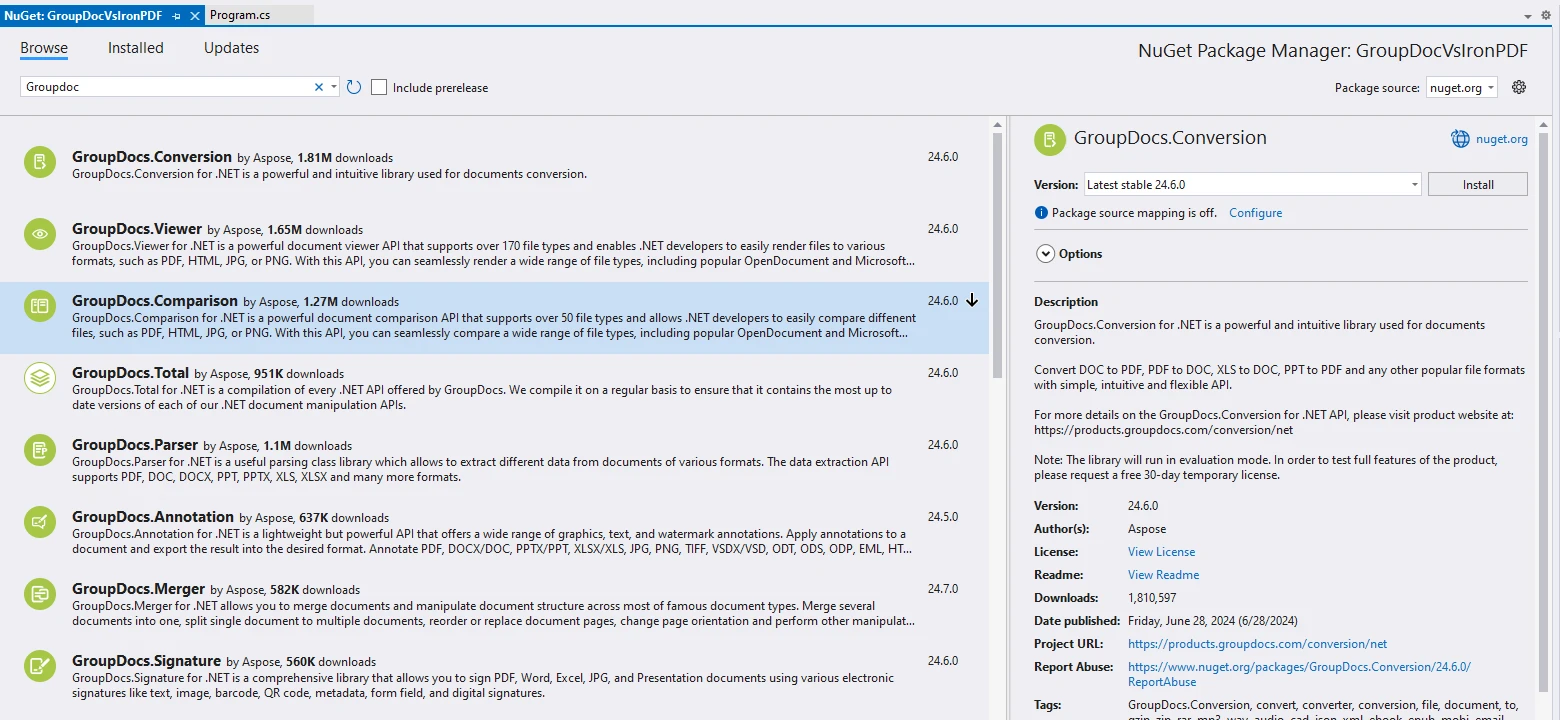Click the package list scroll up arrow
The height and width of the screenshot is (720, 1560).
coord(997,124)
